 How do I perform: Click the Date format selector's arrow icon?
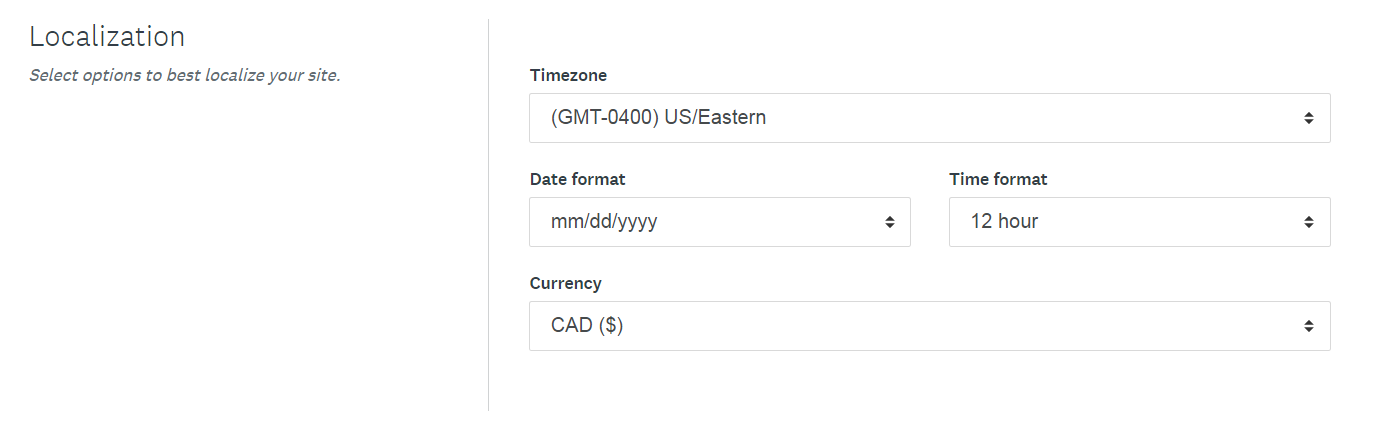pos(889,222)
